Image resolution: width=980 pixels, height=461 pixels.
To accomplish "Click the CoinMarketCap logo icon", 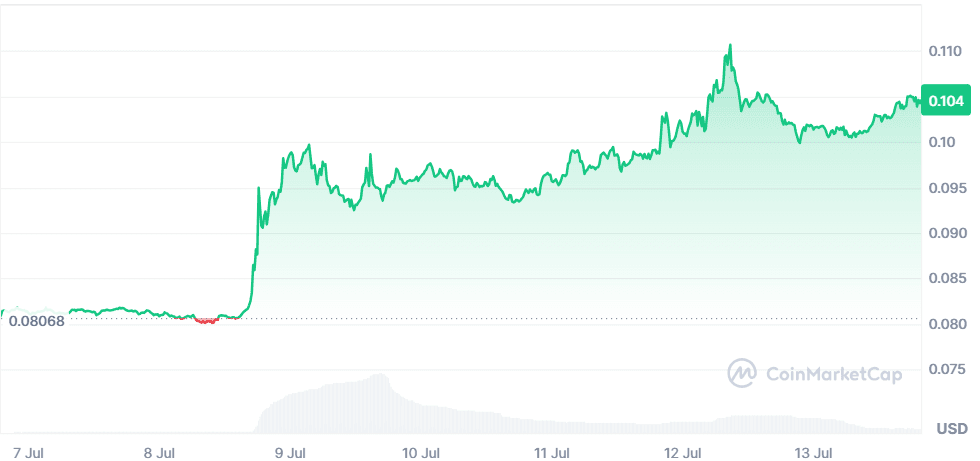I will (742, 373).
